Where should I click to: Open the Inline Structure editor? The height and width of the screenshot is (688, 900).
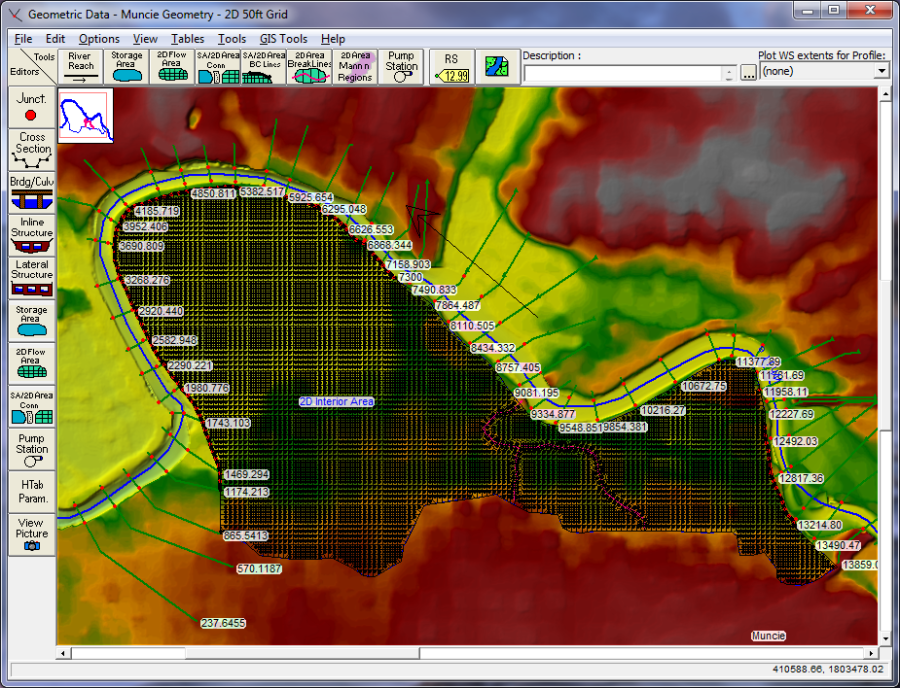[x=31, y=236]
